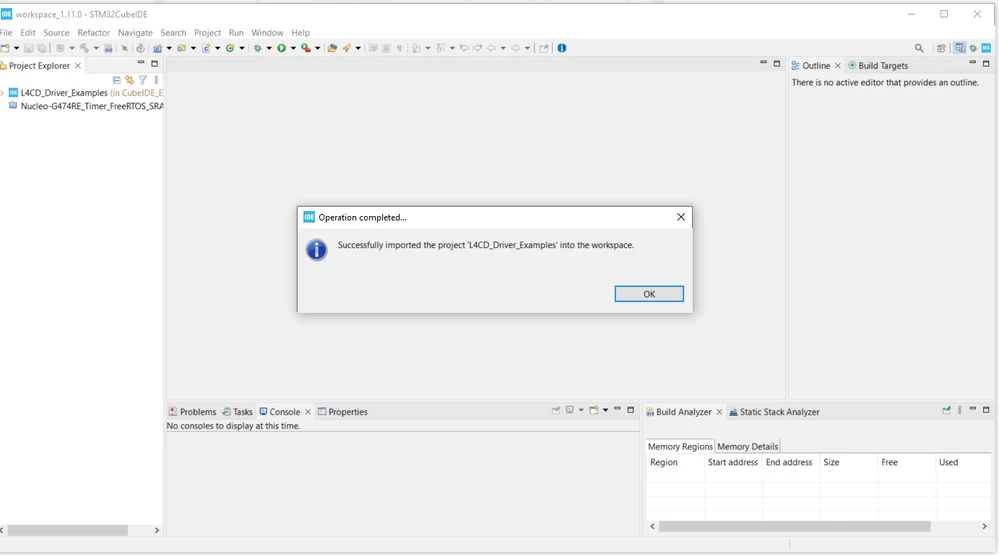Screen dimensions: 999x555
Task: Switch to the Problems tab
Action: point(192,412)
